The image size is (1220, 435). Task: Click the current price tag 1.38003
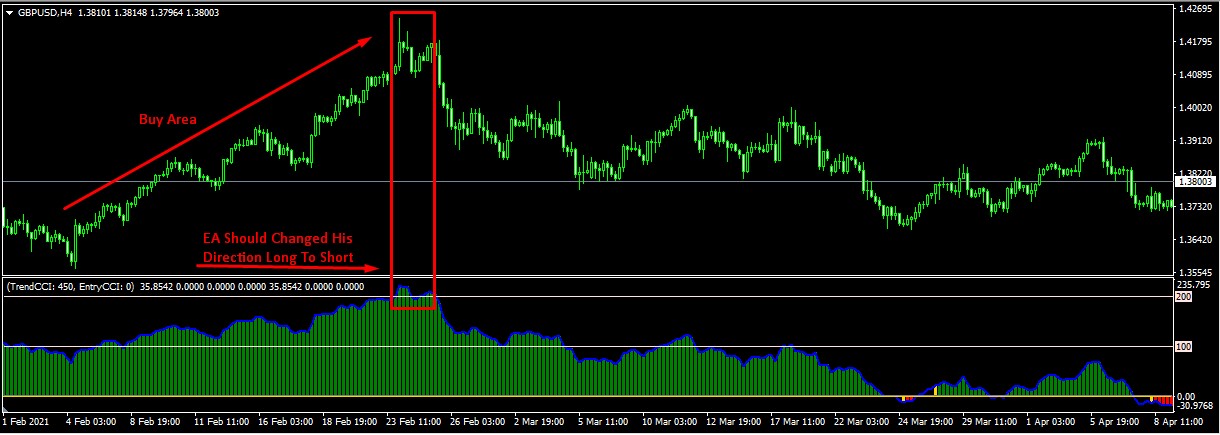click(1194, 182)
